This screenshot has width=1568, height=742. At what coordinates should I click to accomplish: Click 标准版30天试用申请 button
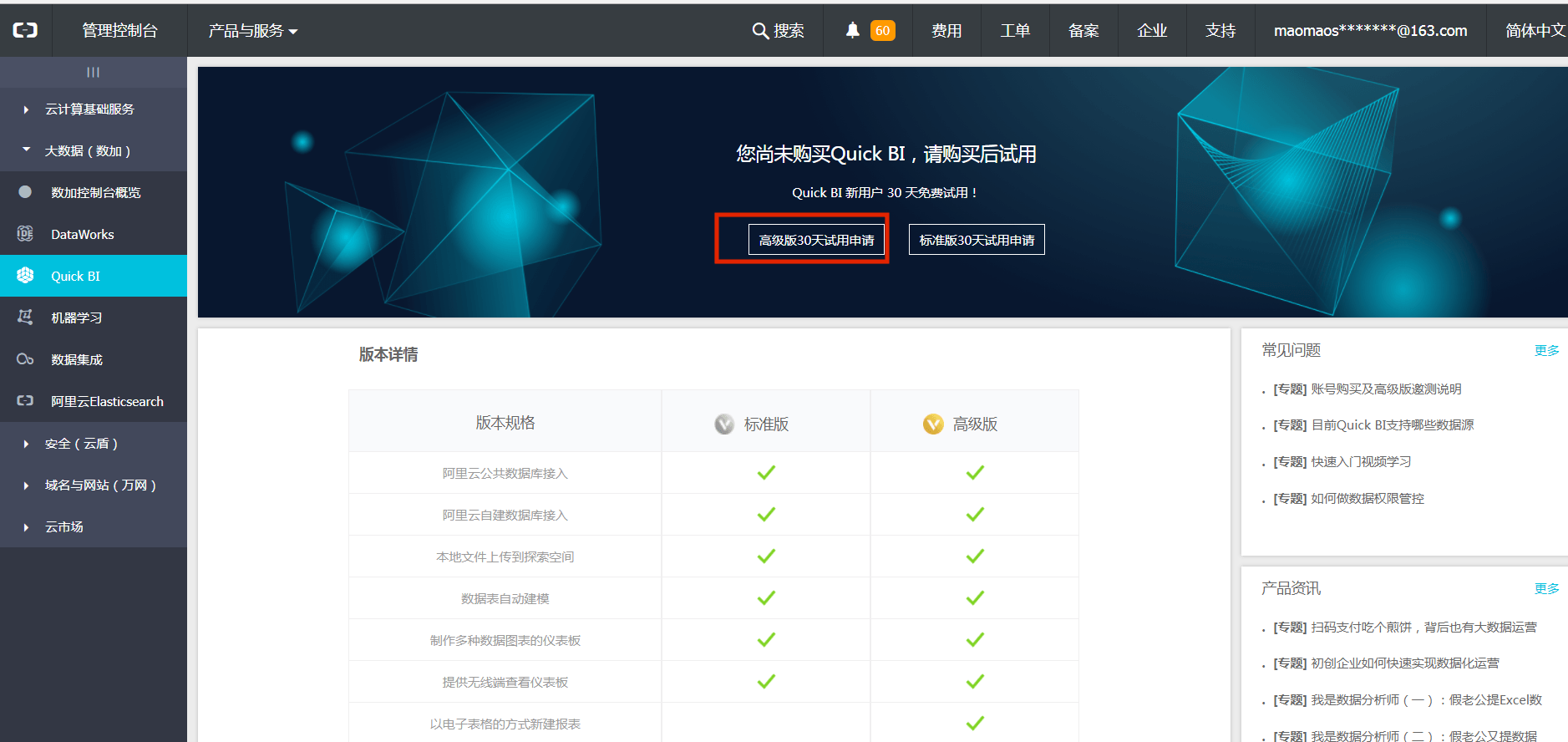point(977,240)
